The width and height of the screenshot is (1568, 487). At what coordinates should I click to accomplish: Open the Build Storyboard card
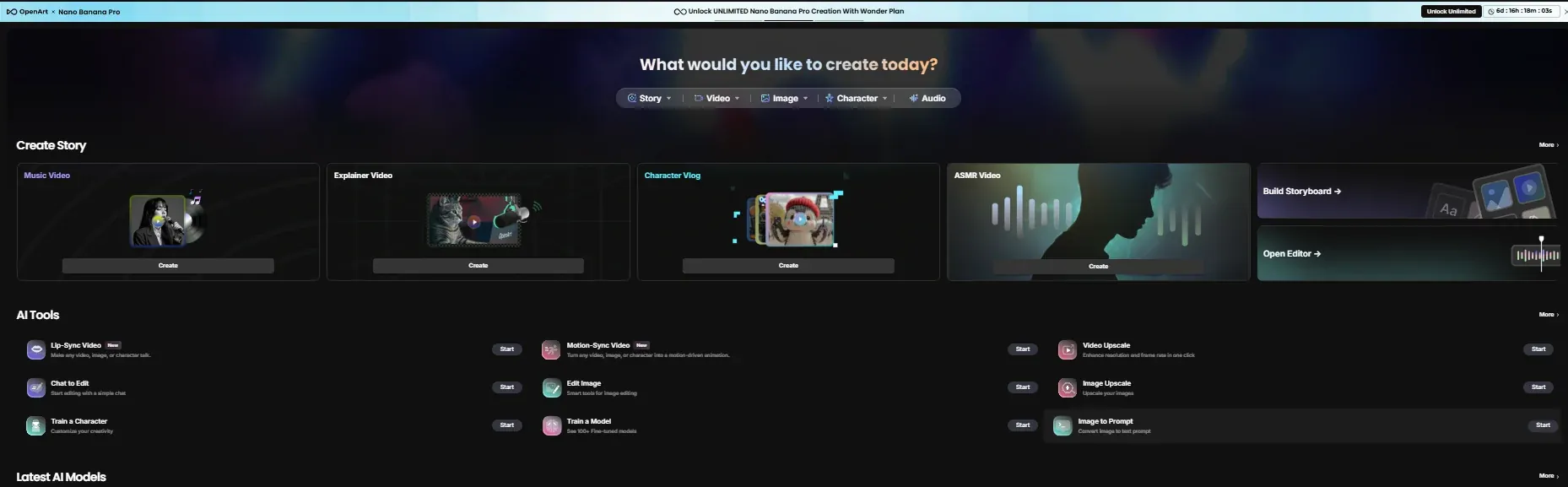(1408, 191)
